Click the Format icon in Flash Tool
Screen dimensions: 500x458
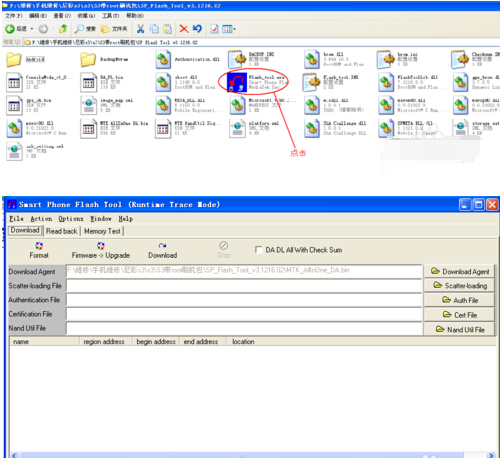pos(39,246)
